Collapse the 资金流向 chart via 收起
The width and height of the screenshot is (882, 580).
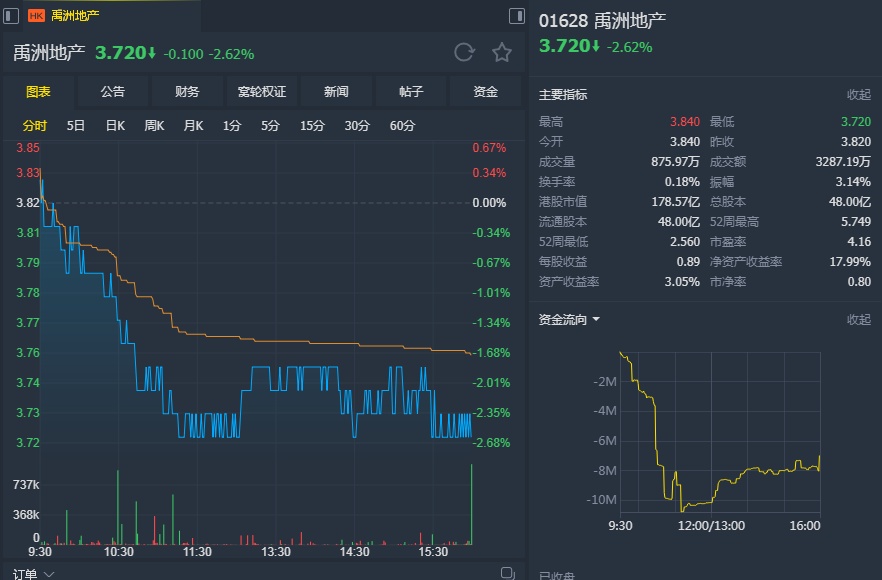(859, 320)
